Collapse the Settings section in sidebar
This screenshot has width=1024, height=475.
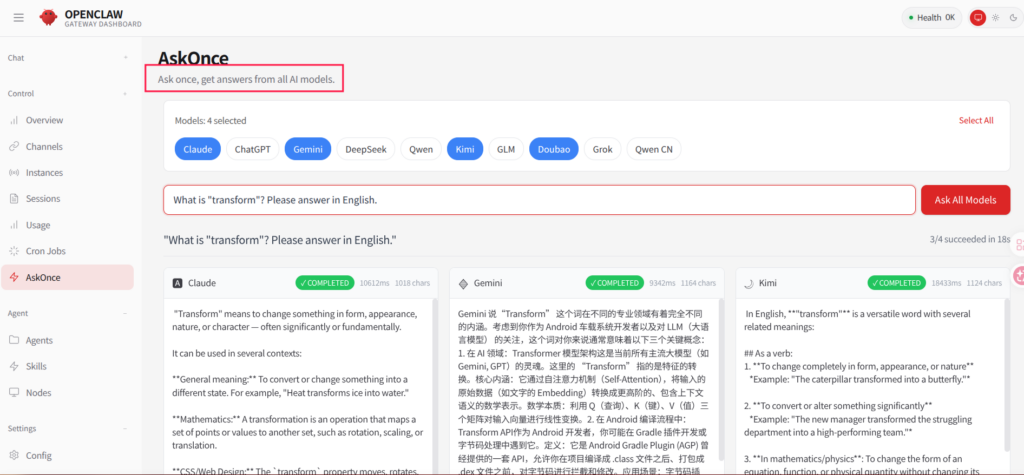[125, 429]
